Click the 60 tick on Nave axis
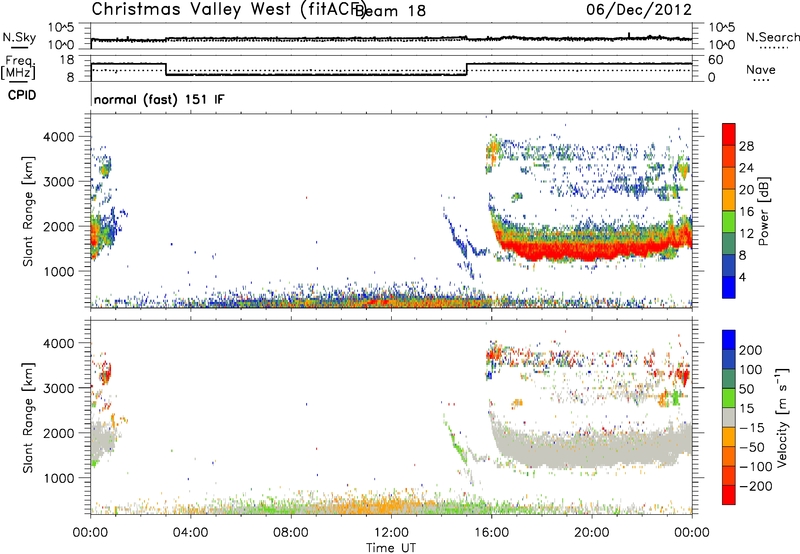This screenshot has height=554, width=800. [x=716, y=60]
